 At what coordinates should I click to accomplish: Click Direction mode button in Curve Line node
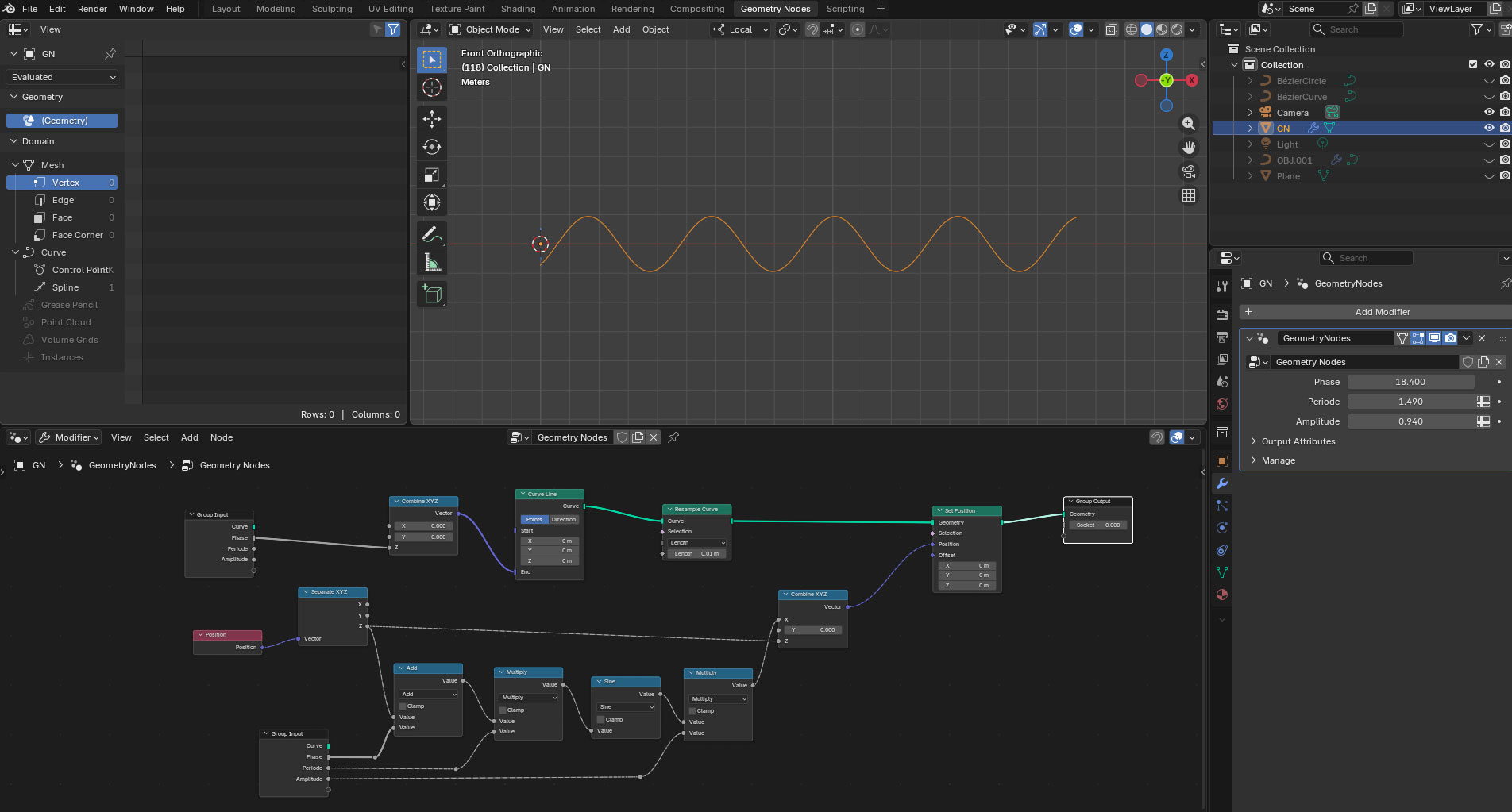click(x=564, y=520)
